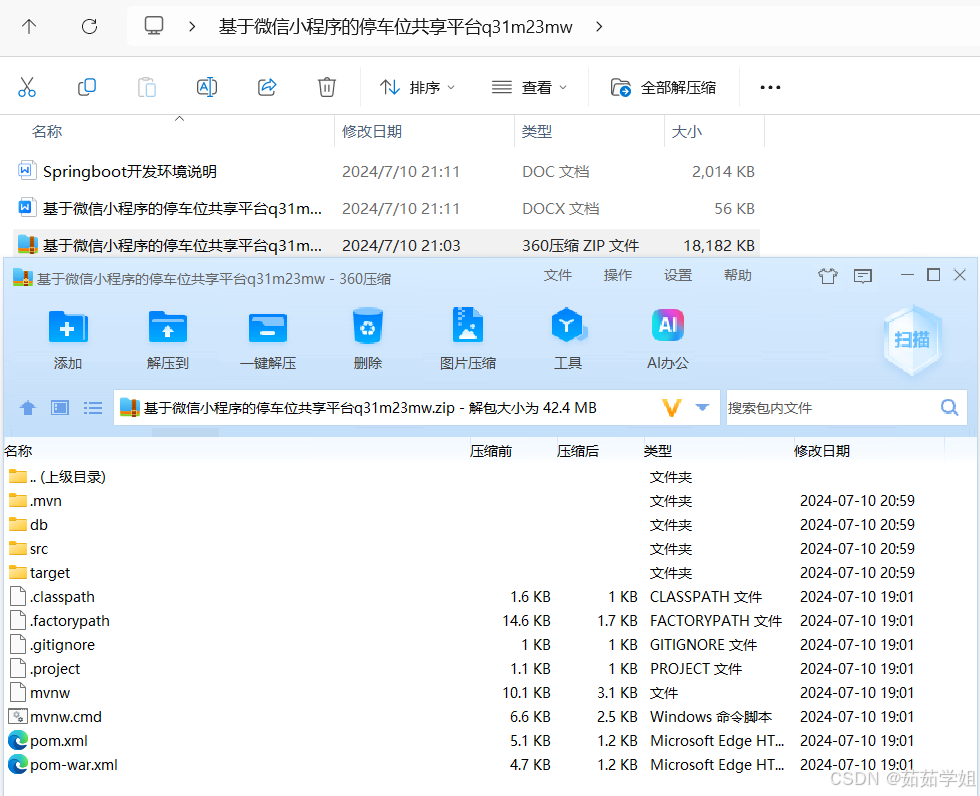Sort by the 类型 column header in Explorer
Image resolution: width=980 pixels, height=796 pixels.
click(x=537, y=132)
